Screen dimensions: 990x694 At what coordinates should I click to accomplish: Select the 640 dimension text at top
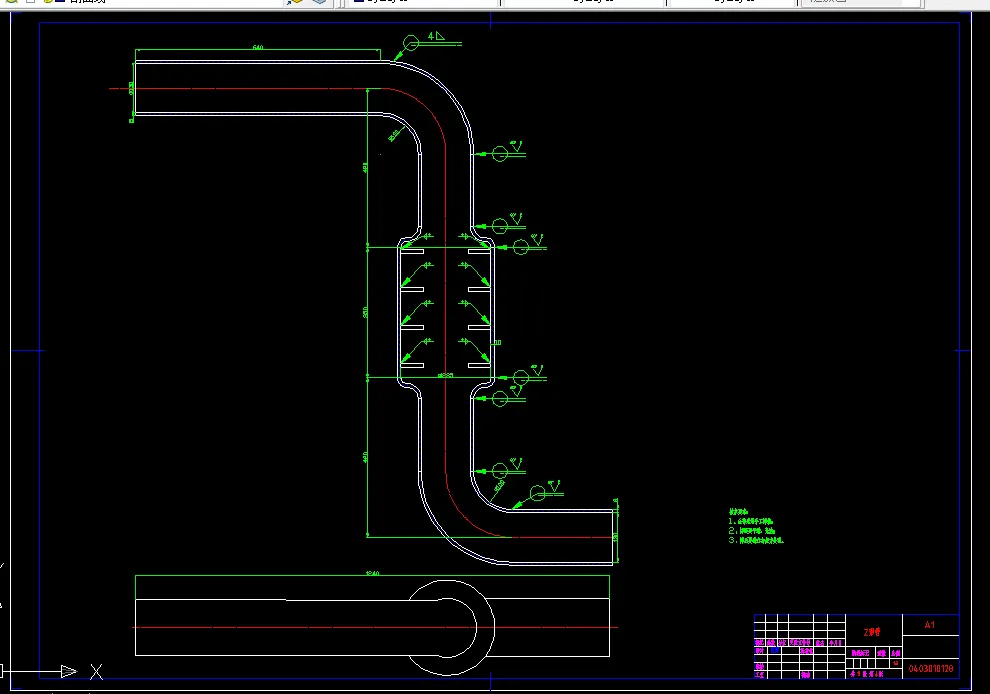pyautogui.click(x=258, y=47)
